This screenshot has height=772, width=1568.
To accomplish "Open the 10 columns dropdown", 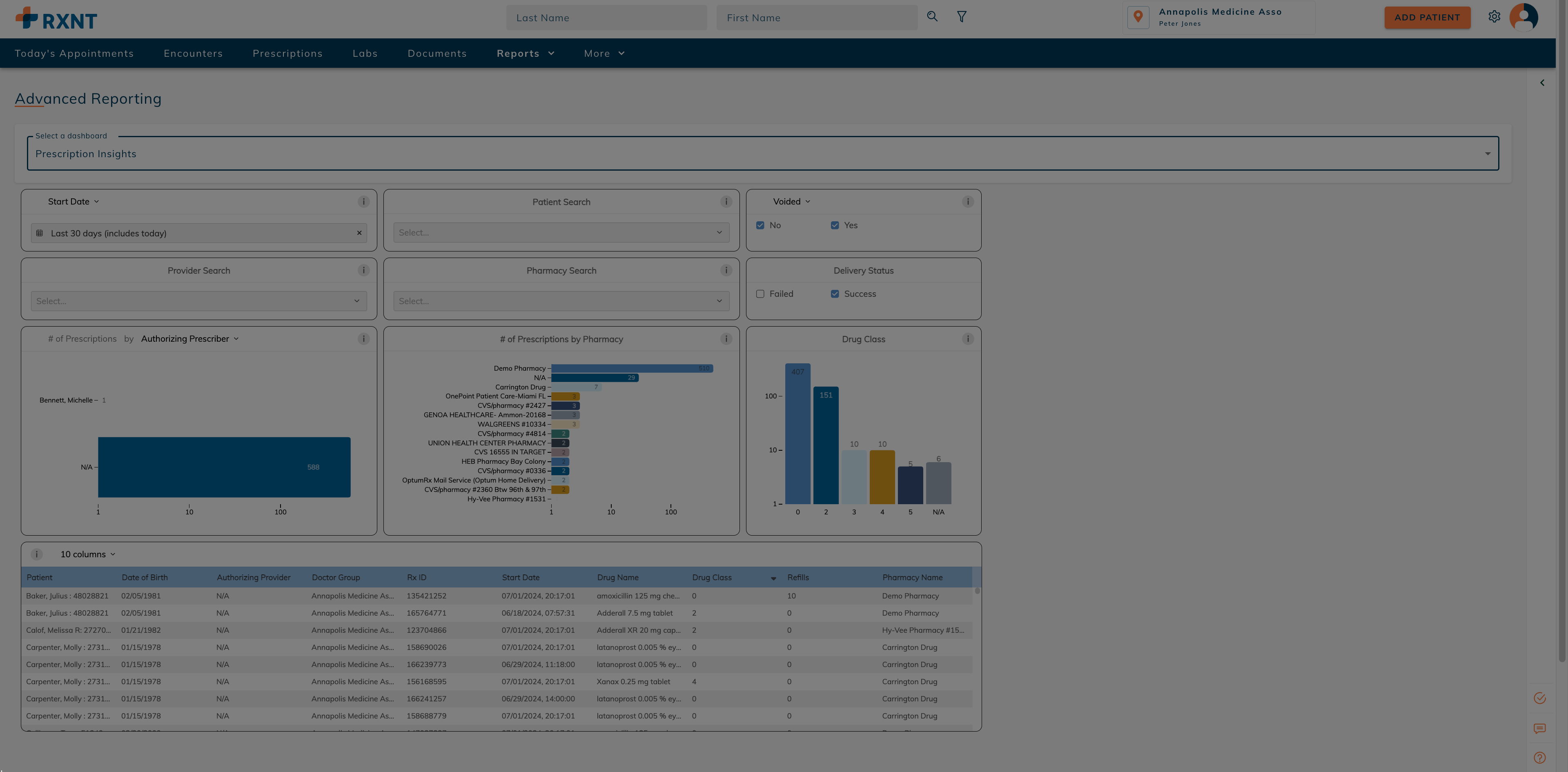I will (88, 554).
